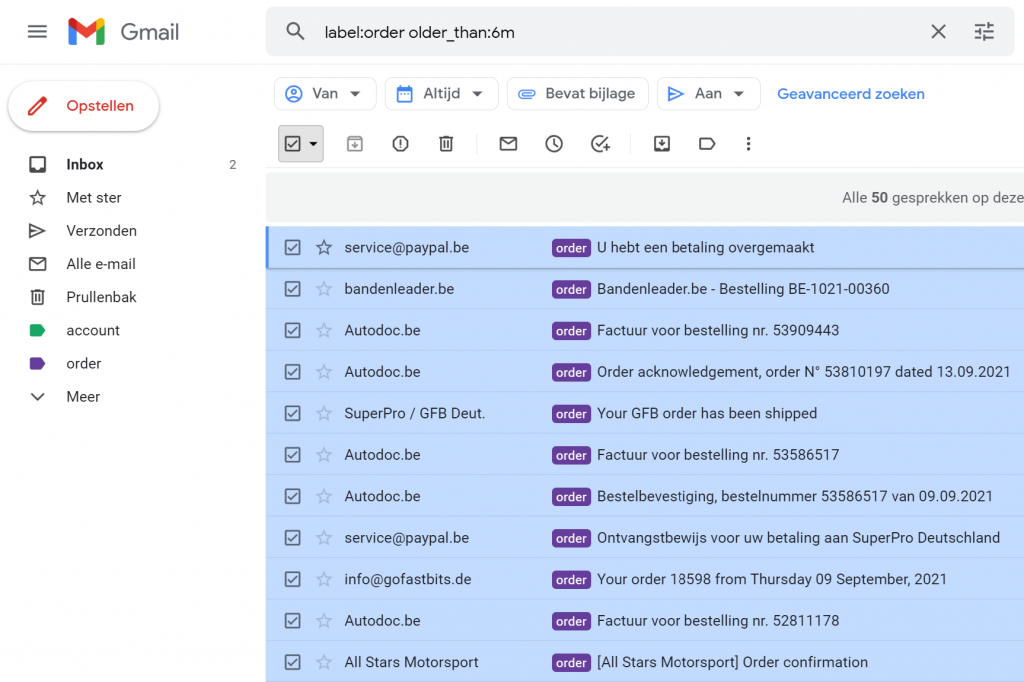Show search options sliders icon
The width and height of the screenshot is (1024, 682).
click(984, 31)
